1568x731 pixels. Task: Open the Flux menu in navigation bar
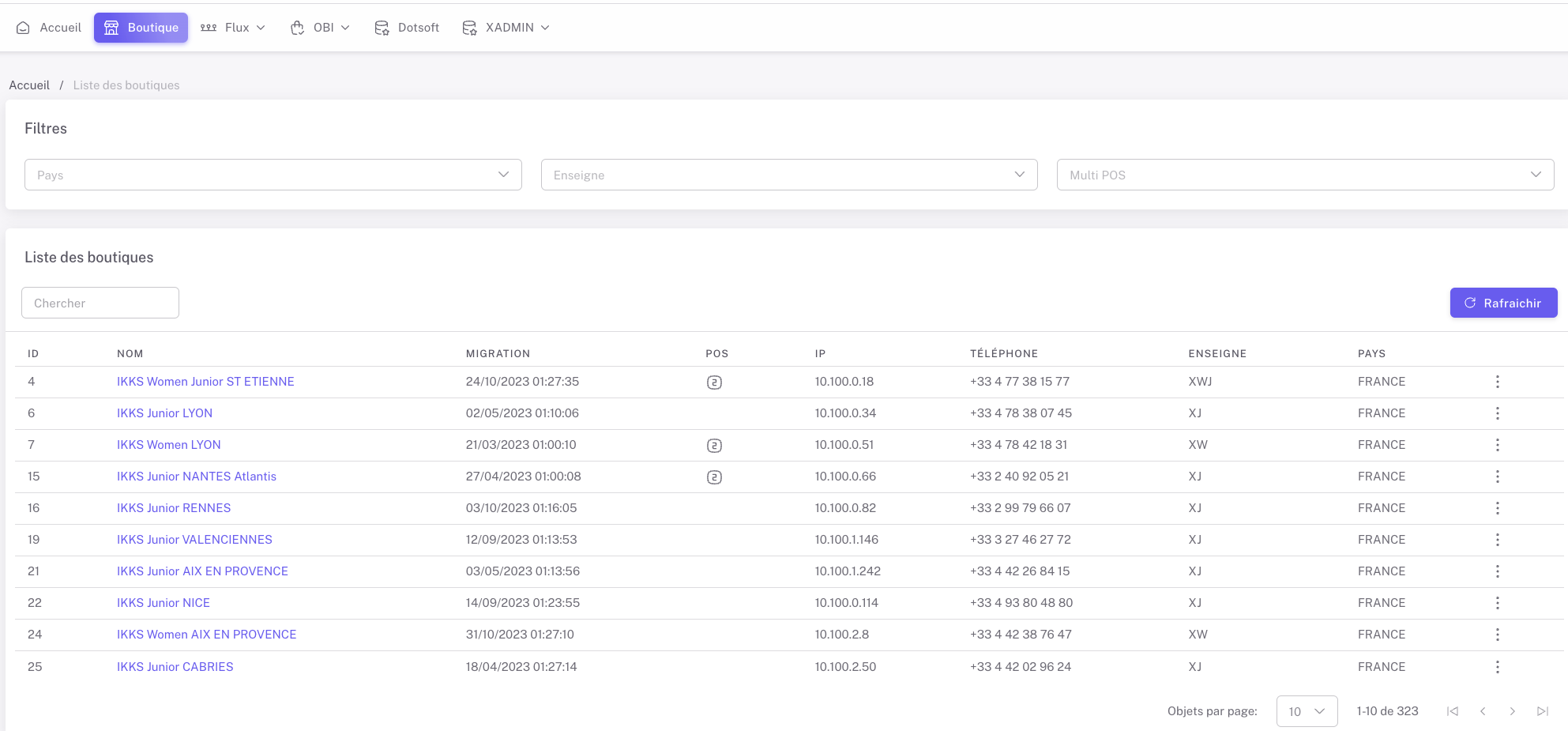pos(233,28)
